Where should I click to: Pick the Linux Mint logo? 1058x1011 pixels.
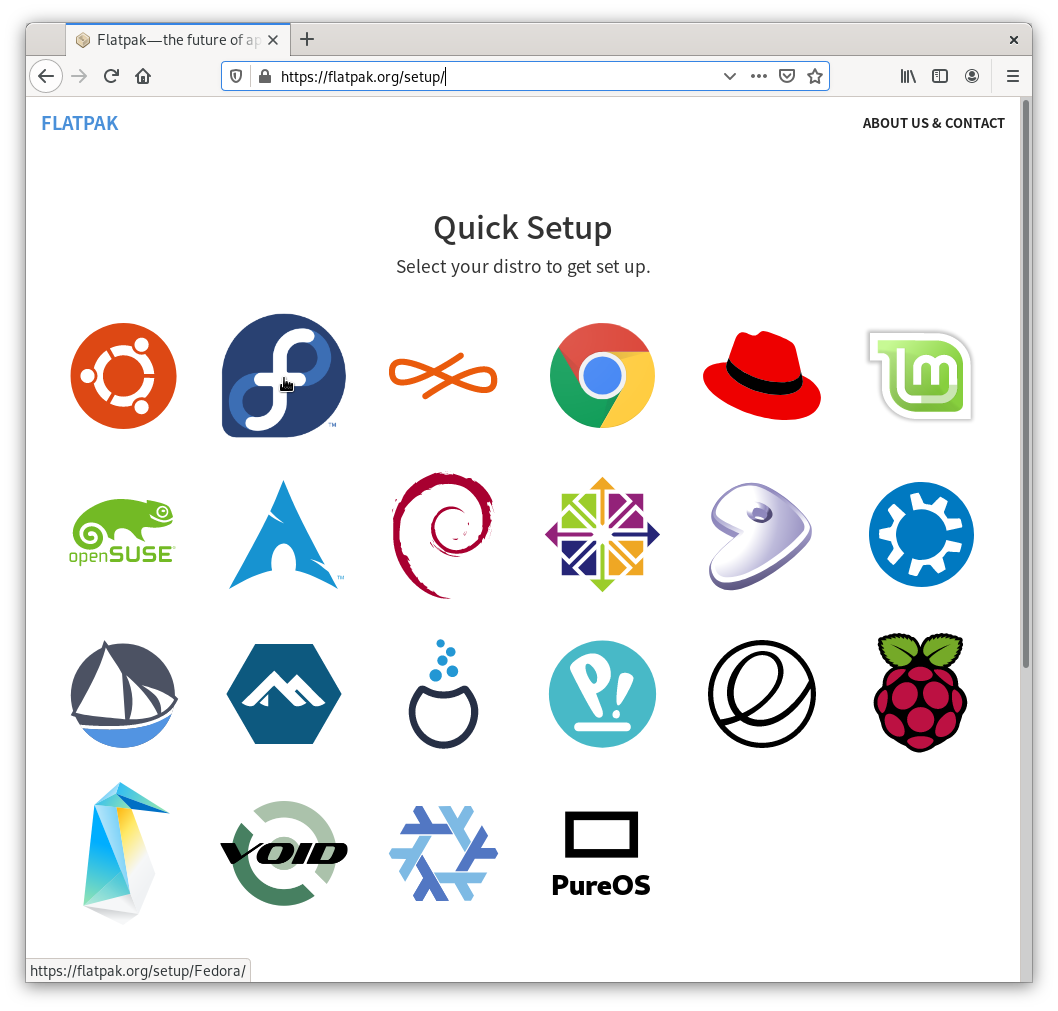920,375
